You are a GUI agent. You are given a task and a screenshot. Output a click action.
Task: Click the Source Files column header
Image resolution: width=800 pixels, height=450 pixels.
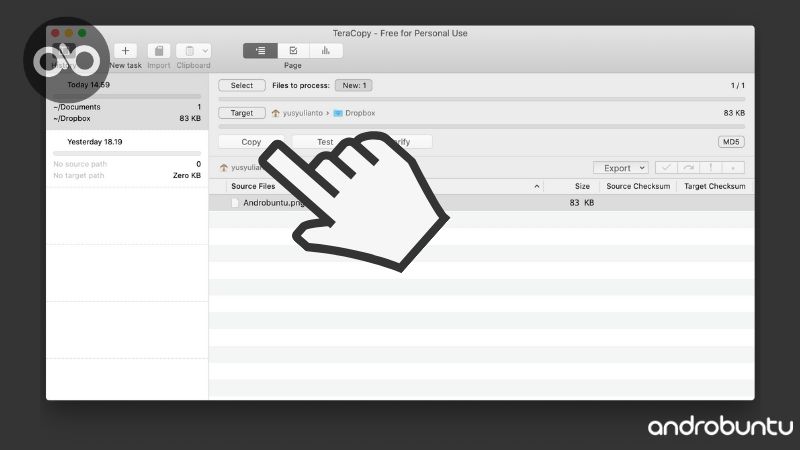[253, 186]
